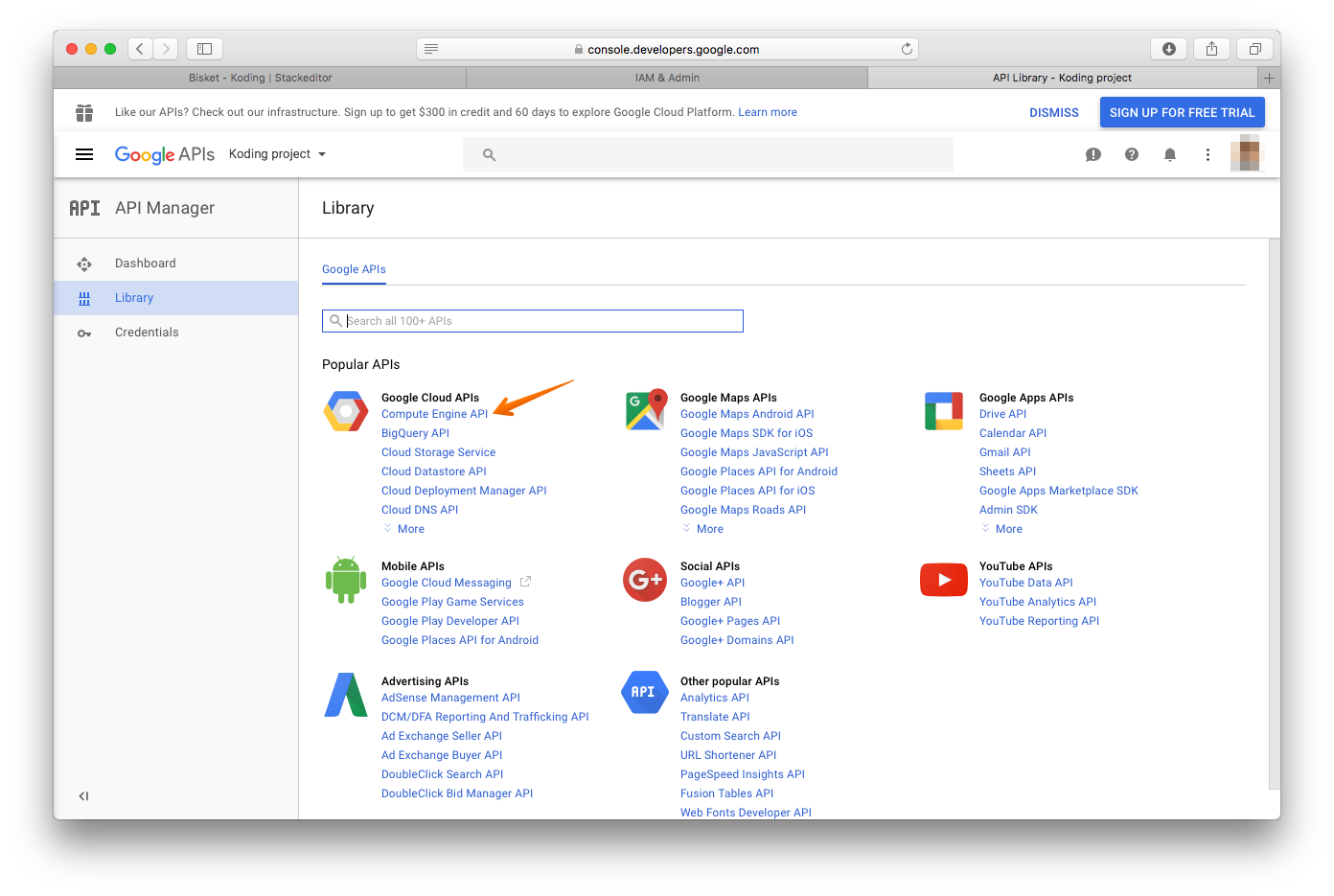
Task: Open the notifications bell
Action: click(x=1170, y=154)
